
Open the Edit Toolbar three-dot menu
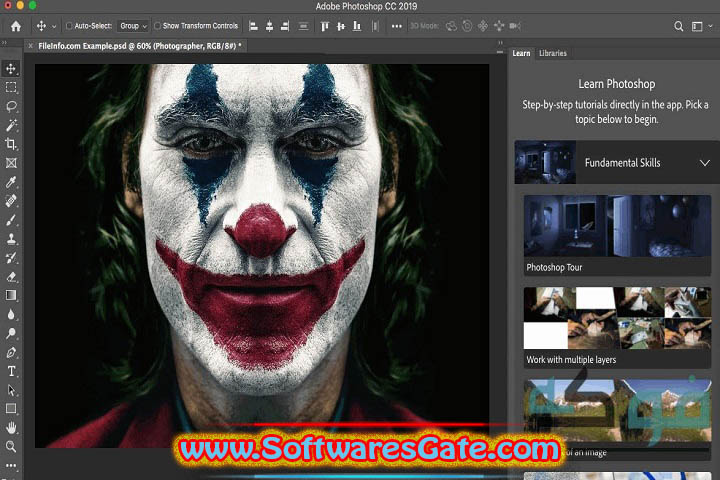coord(11,465)
